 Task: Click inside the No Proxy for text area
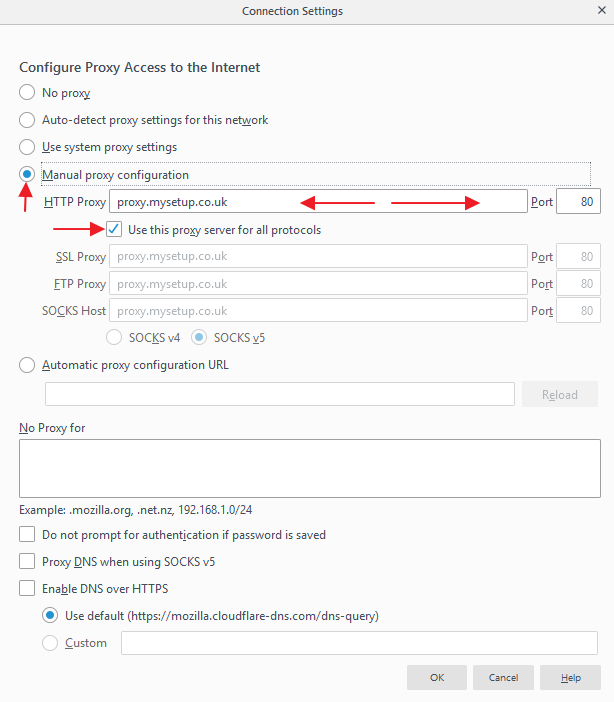tap(309, 468)
